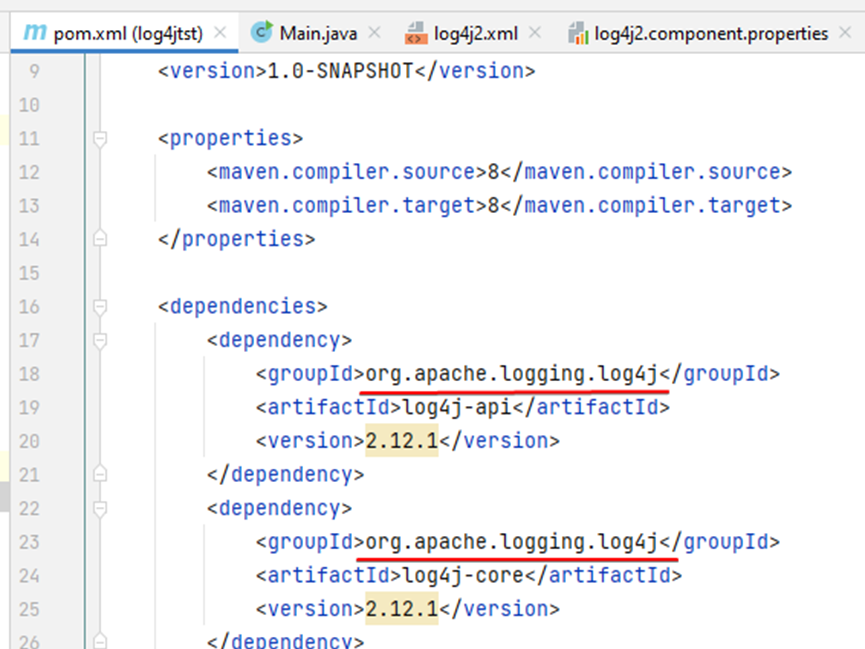The image size is (865, 649).
Task: Click the opening dependency tag on line 22
Action: click(279, 509)
